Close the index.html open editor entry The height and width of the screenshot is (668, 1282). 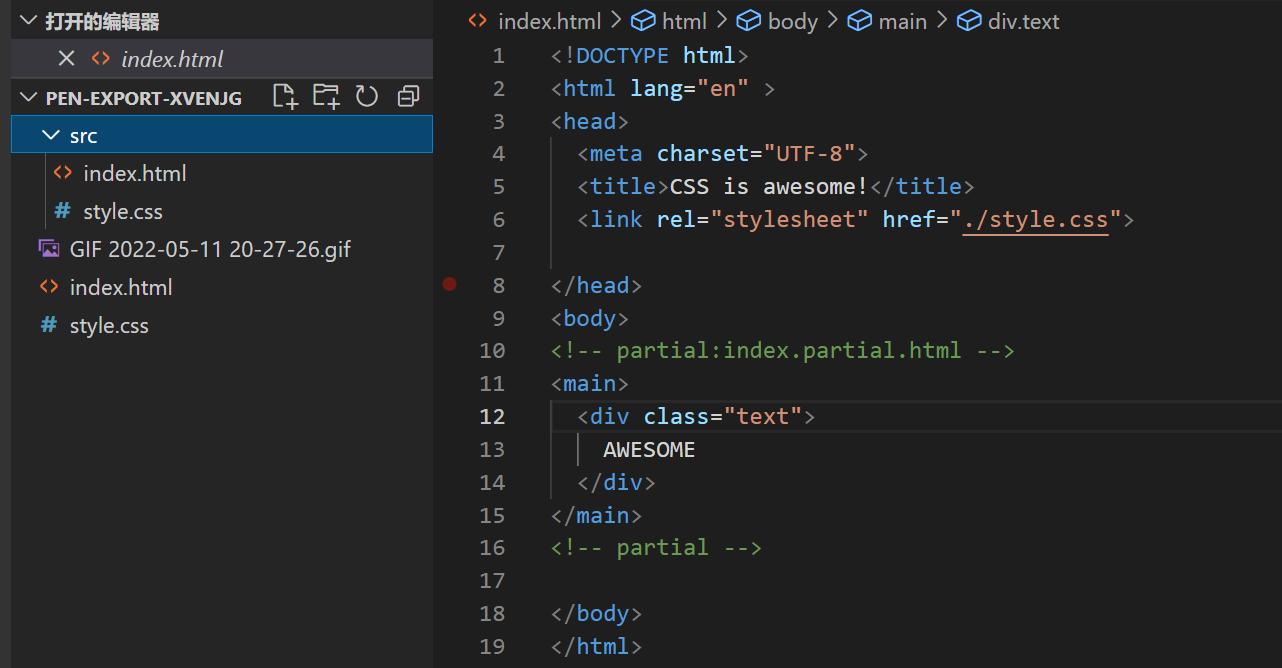point(67,59)
